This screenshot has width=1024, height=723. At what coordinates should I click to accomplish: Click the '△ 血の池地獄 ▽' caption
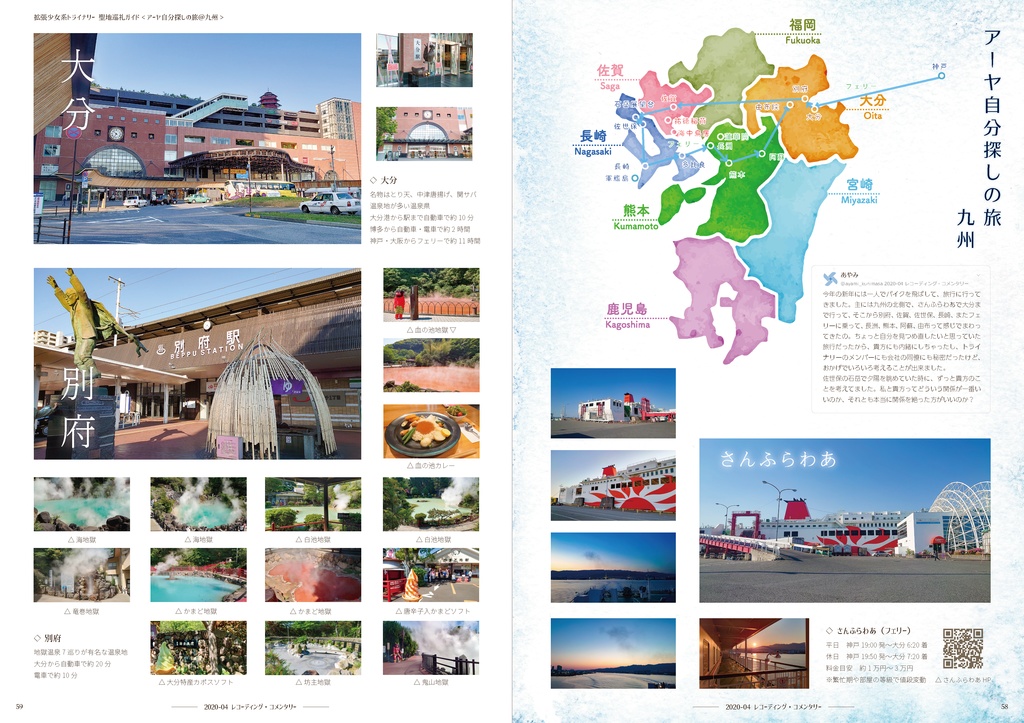(x=431, y=330)
